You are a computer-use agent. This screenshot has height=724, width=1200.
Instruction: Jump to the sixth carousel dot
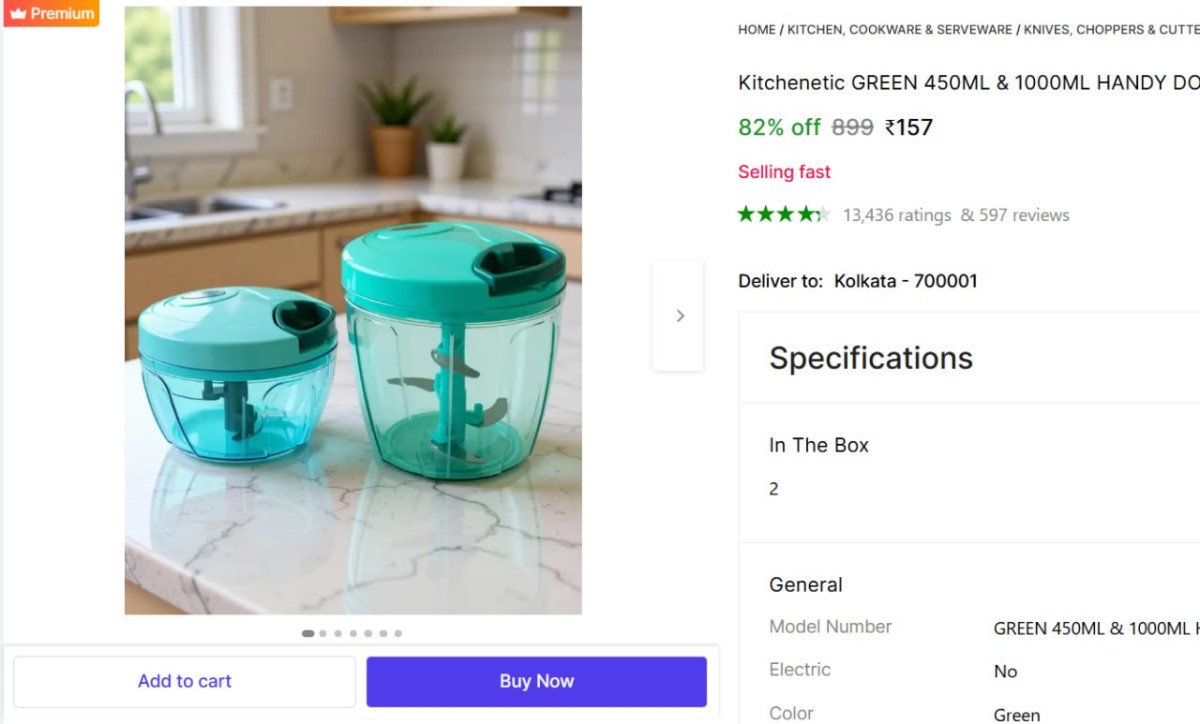pos(383,633)
